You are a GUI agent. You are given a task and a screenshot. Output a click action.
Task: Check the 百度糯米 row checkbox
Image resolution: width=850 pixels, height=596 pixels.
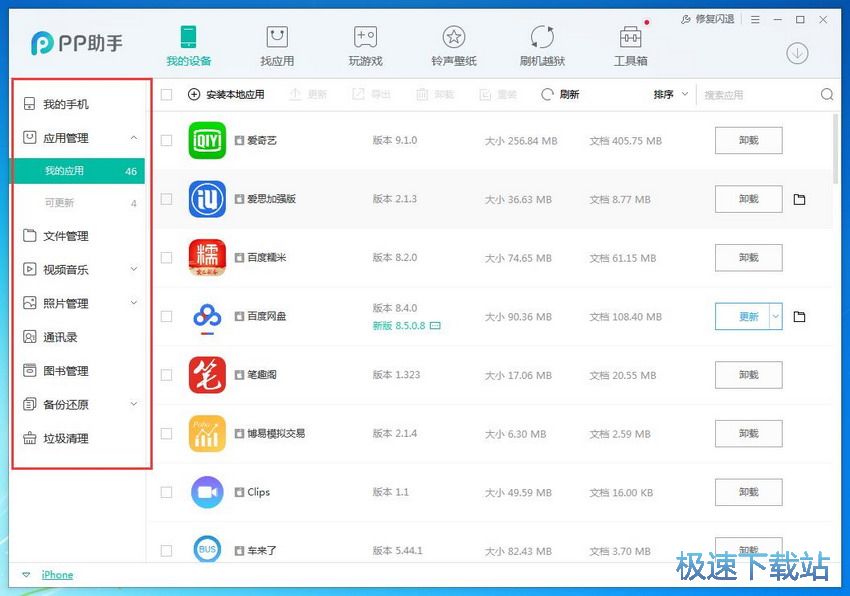click(166, 258)
